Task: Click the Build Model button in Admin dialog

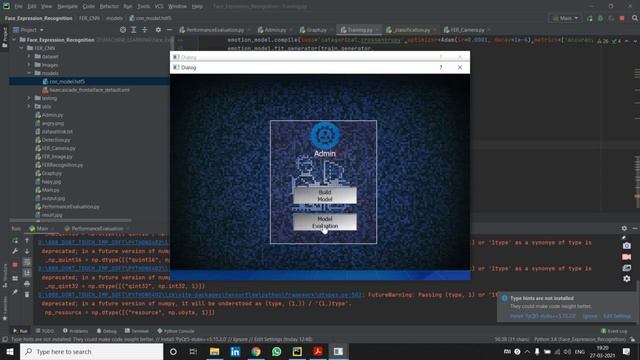Action: click(x=325, y=196)
